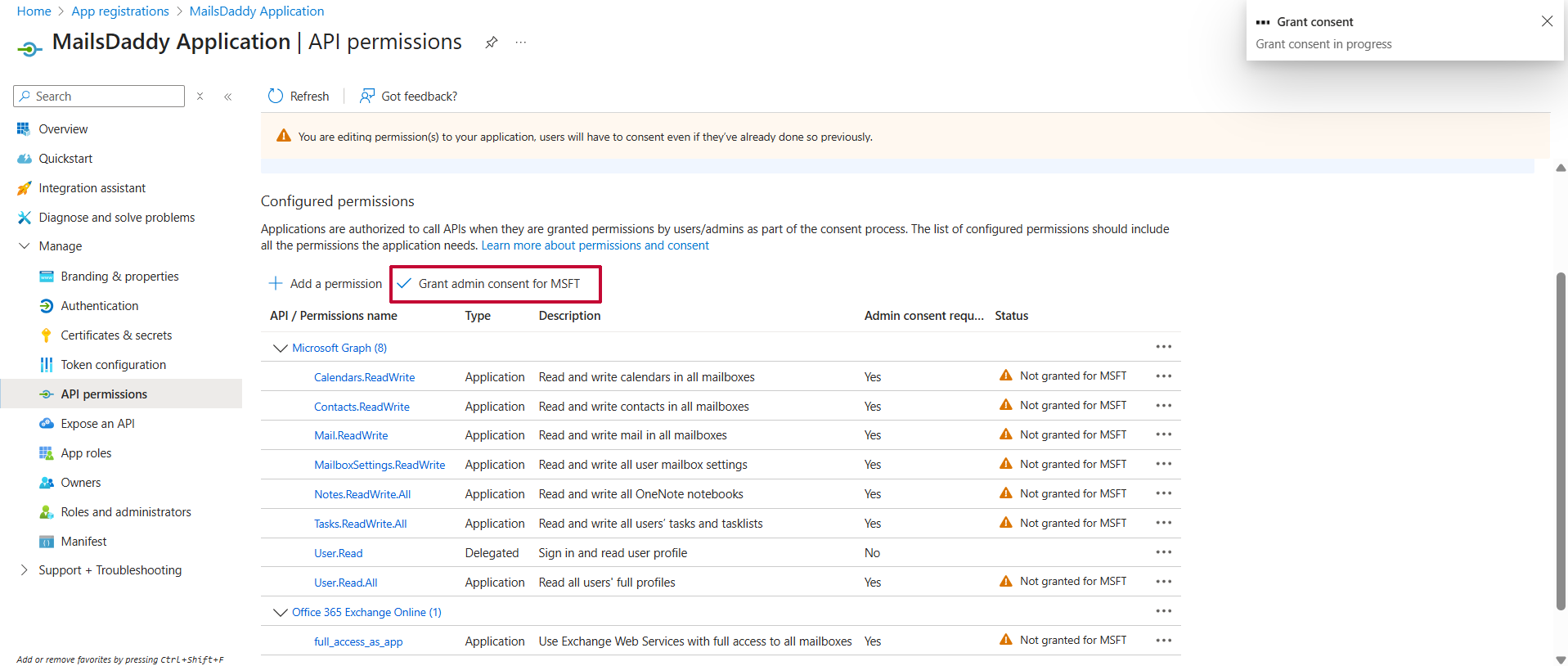The image size is (1568, 666).
Task: Open the Manifest page in sidebar
Action: click(83, 542)
